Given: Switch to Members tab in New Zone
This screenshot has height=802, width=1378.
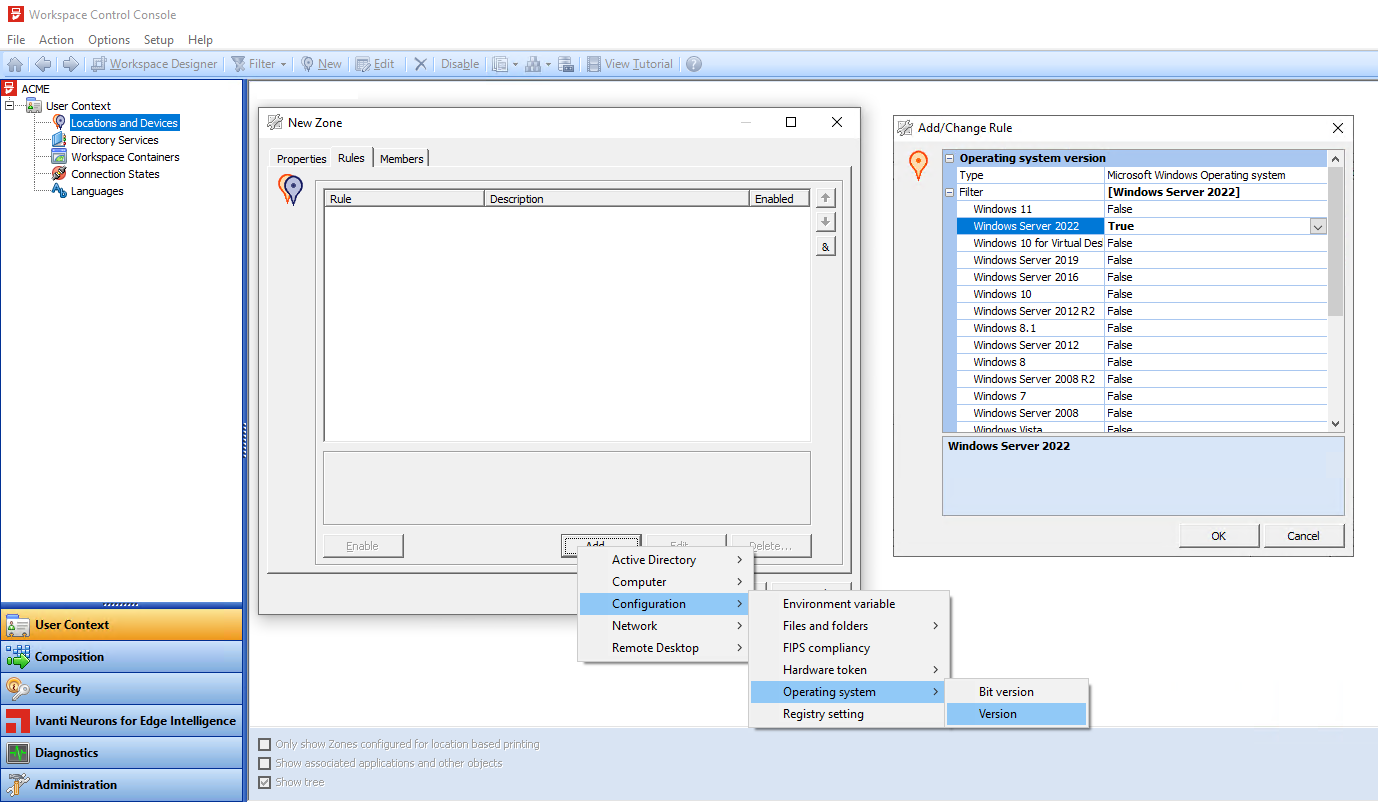Looking at the screenshot, I should [401, 159].
